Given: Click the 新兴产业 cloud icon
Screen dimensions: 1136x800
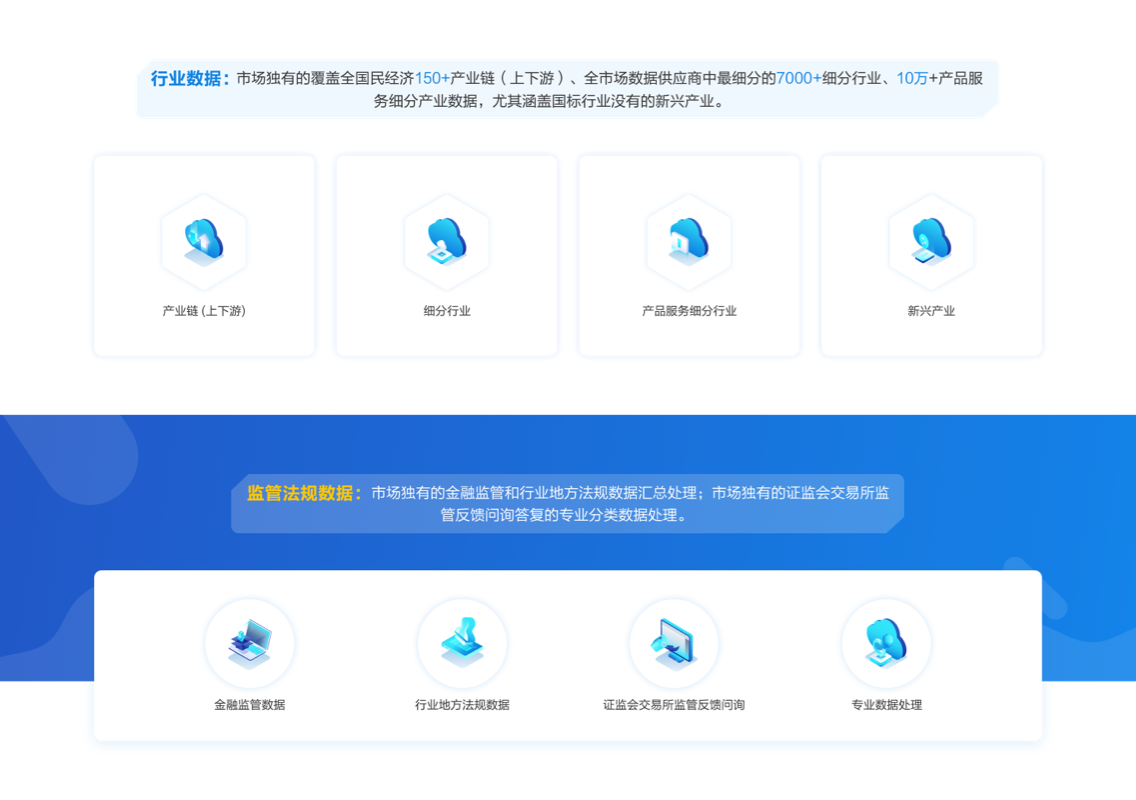Looking at the screenshot, I should click(x=930, y=240).
